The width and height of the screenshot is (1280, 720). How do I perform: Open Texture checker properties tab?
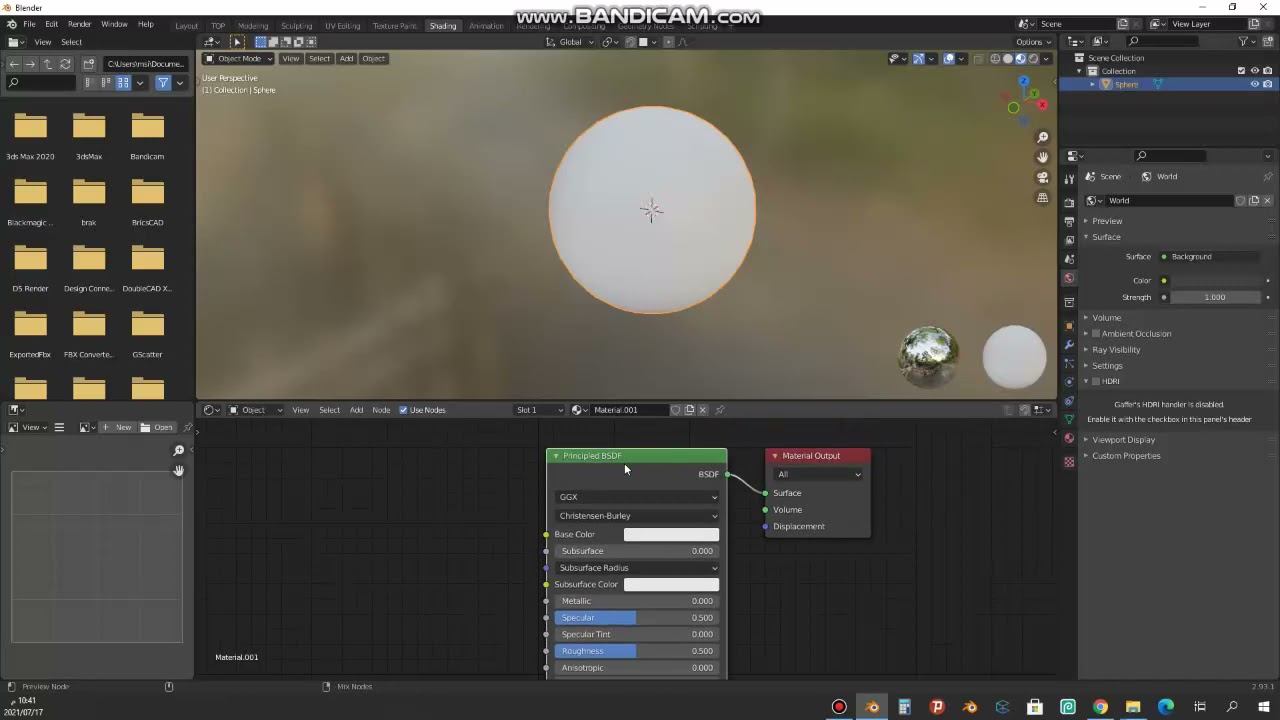1069,461
